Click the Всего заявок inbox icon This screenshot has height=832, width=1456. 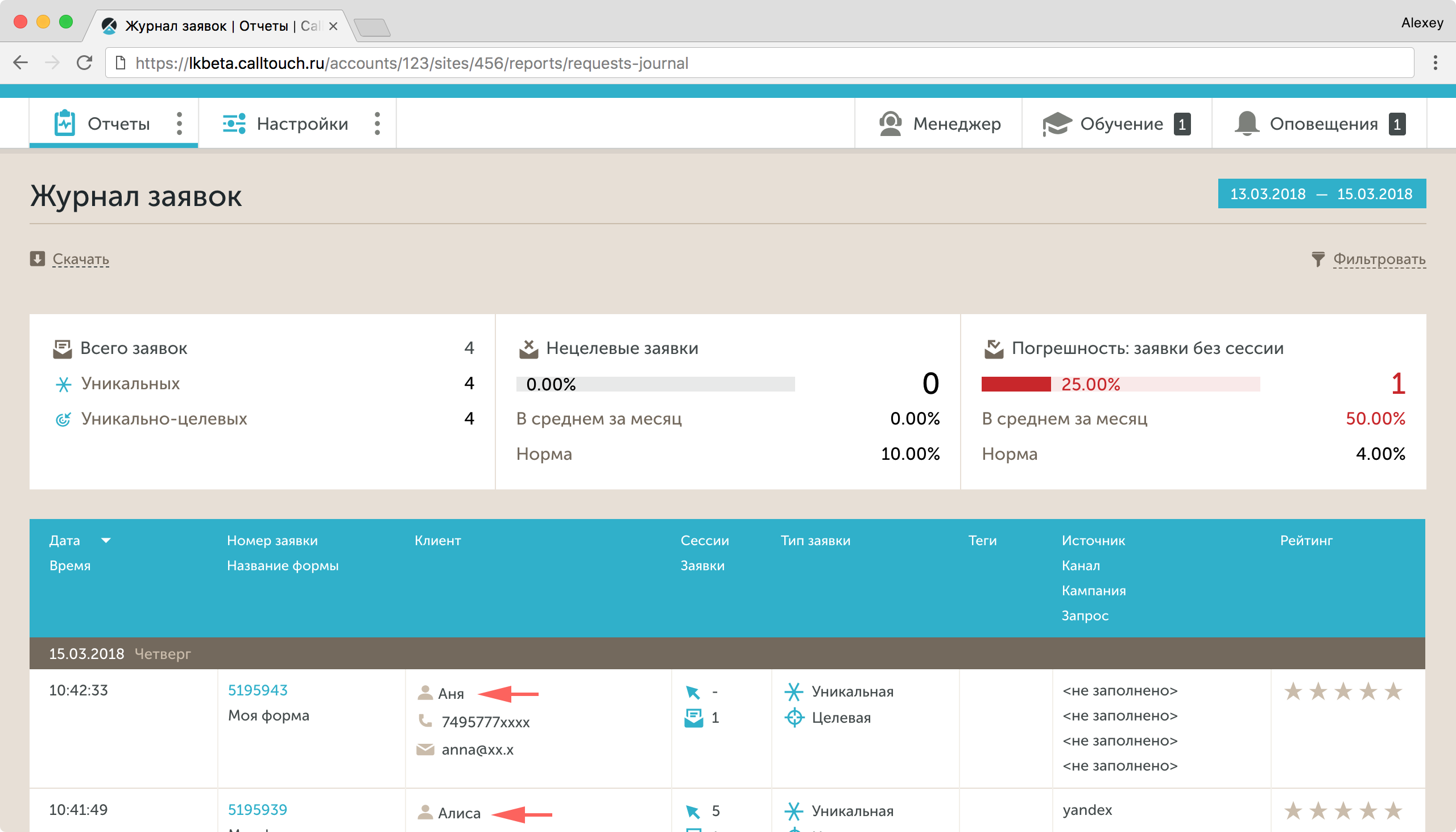coord(62,349)
